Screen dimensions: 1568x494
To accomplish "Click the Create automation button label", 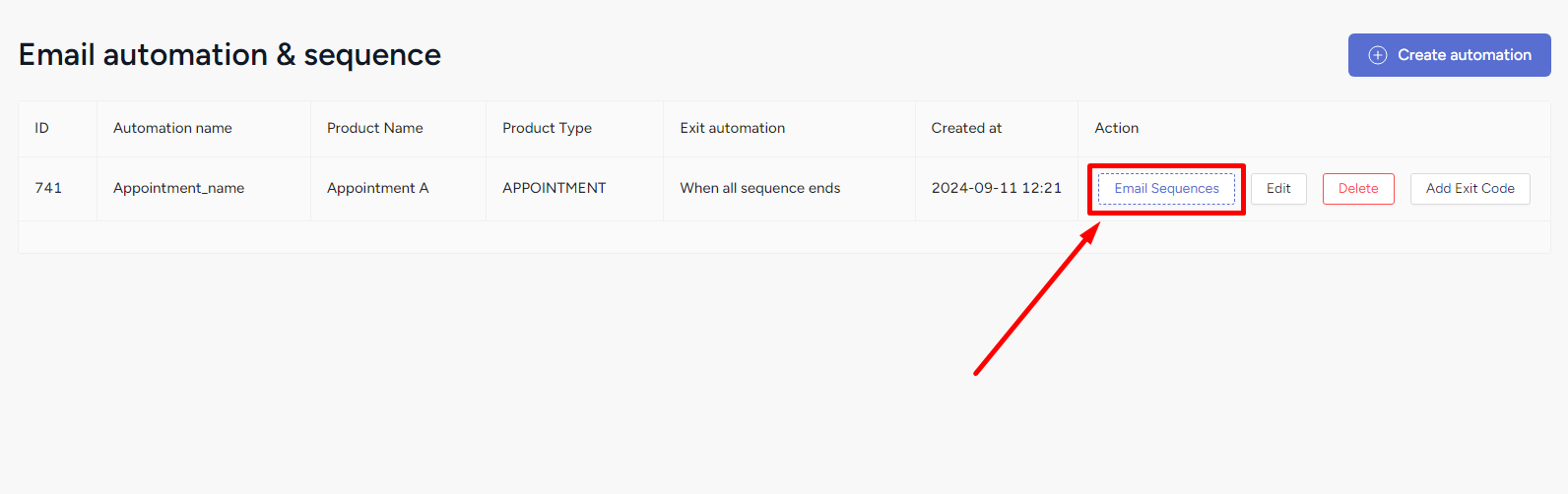I will 1465,55.
